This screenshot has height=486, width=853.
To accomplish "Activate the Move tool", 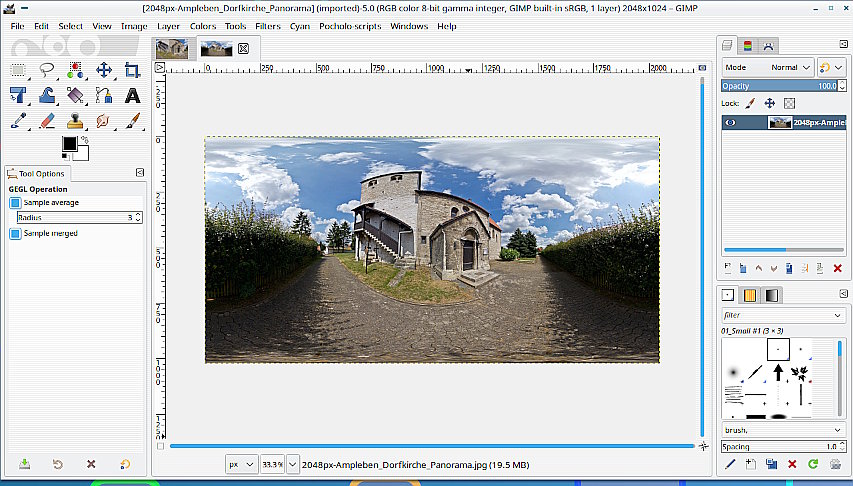I will tap(104, 70).
